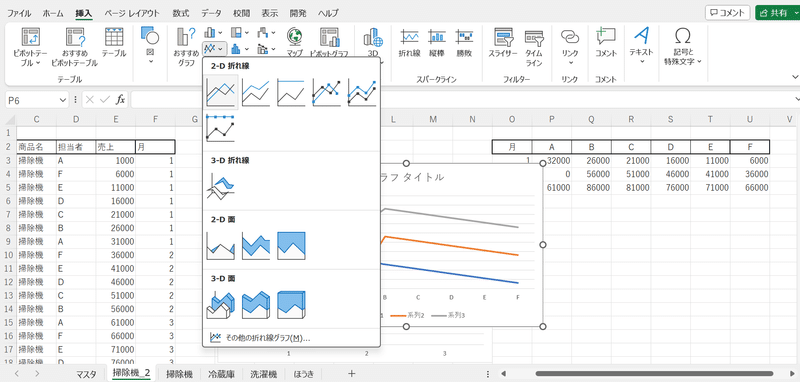Click the ピボットグラフ icon
800x382 pixels.
[x=330, y=42]
